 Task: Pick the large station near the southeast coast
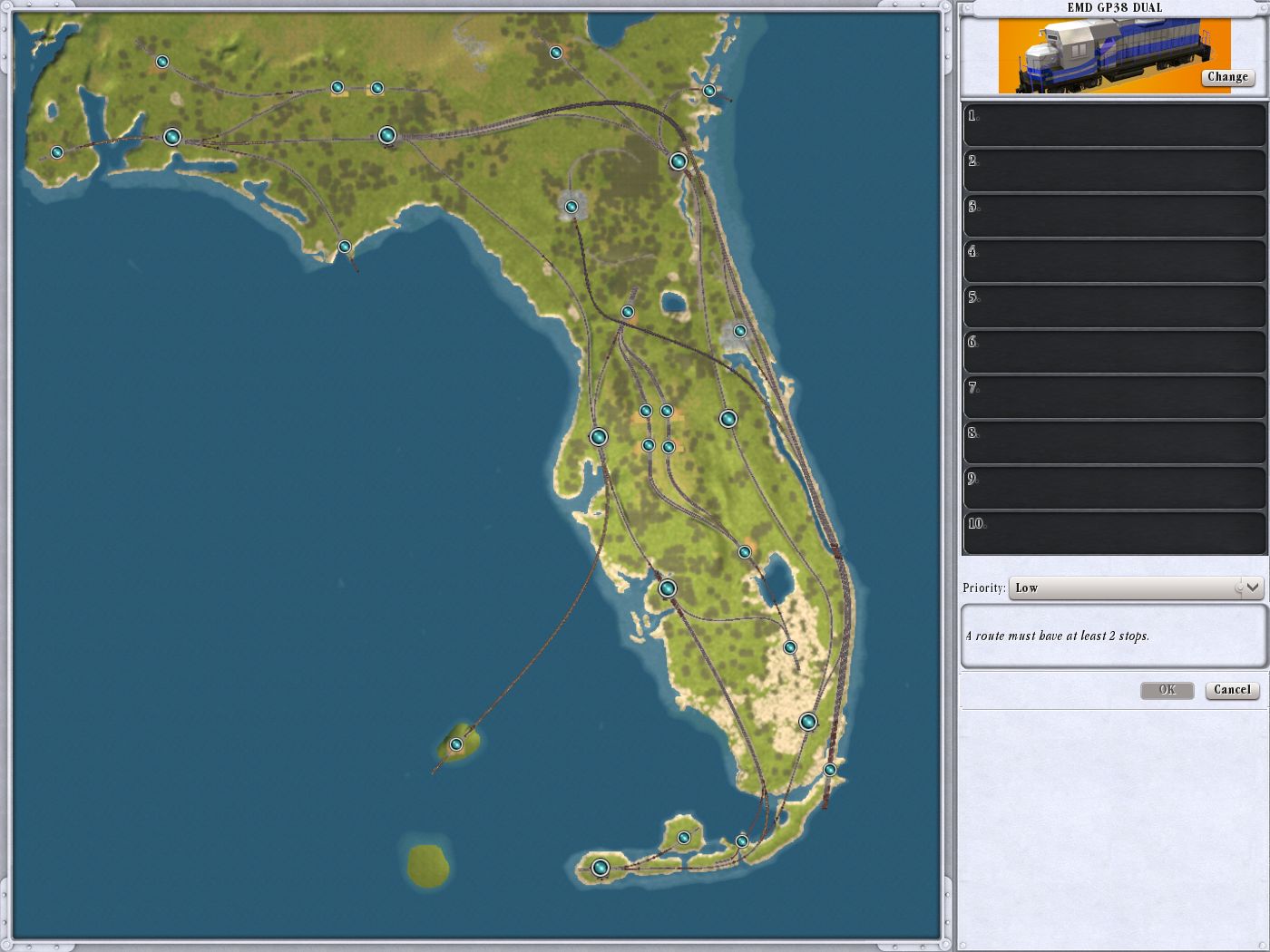pyautogui.click(x=807, y=722)
